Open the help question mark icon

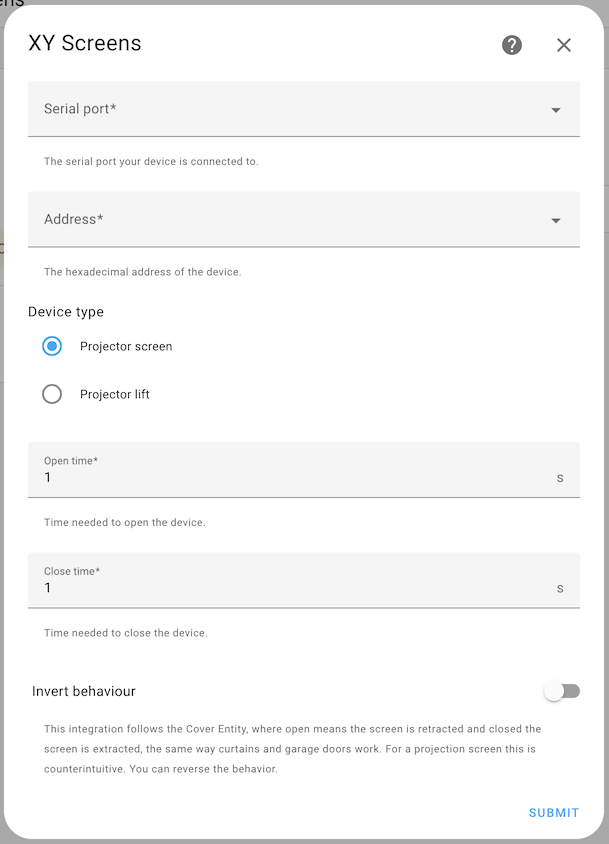[512, 45]
